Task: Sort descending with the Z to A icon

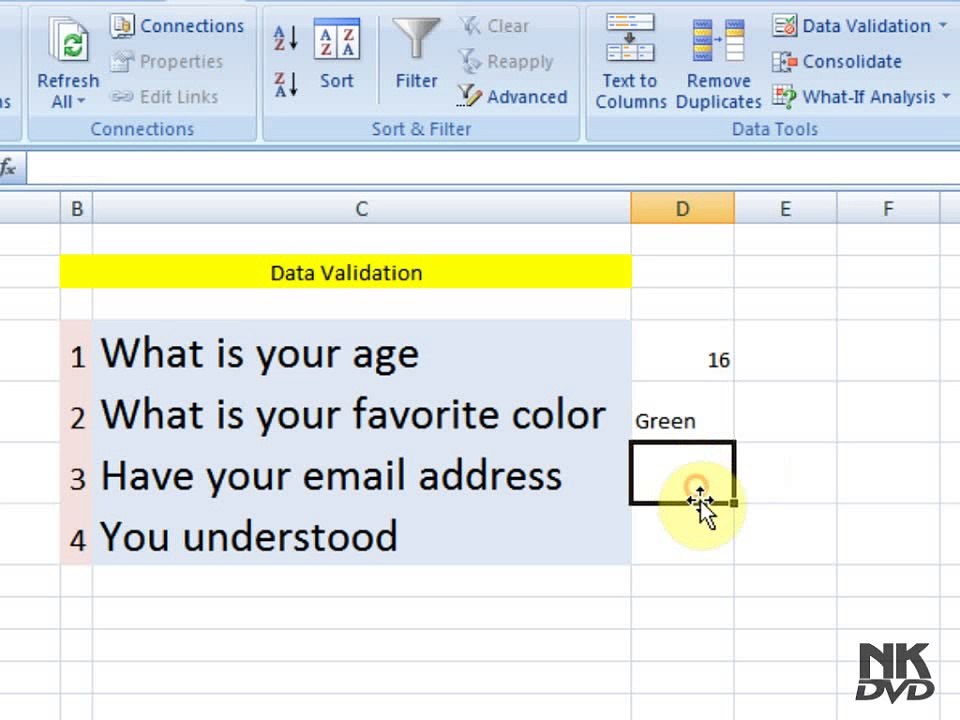Action: click(x=285, y=84)
